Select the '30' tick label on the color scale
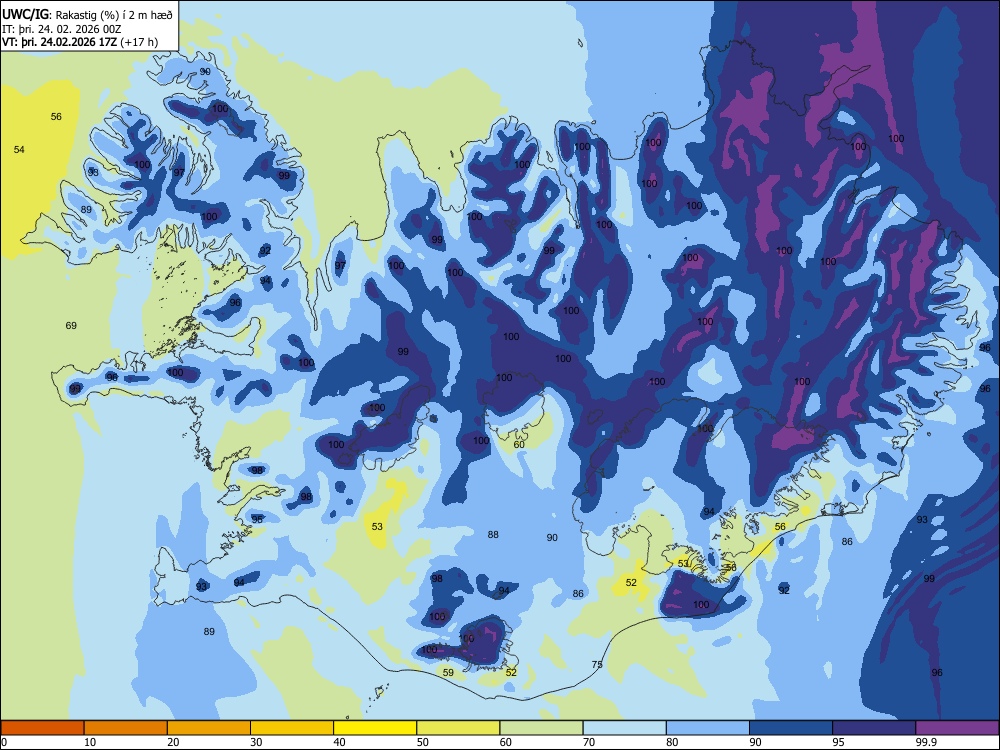The width and height of the screenshot is (1000, 750). coord(256,742)
